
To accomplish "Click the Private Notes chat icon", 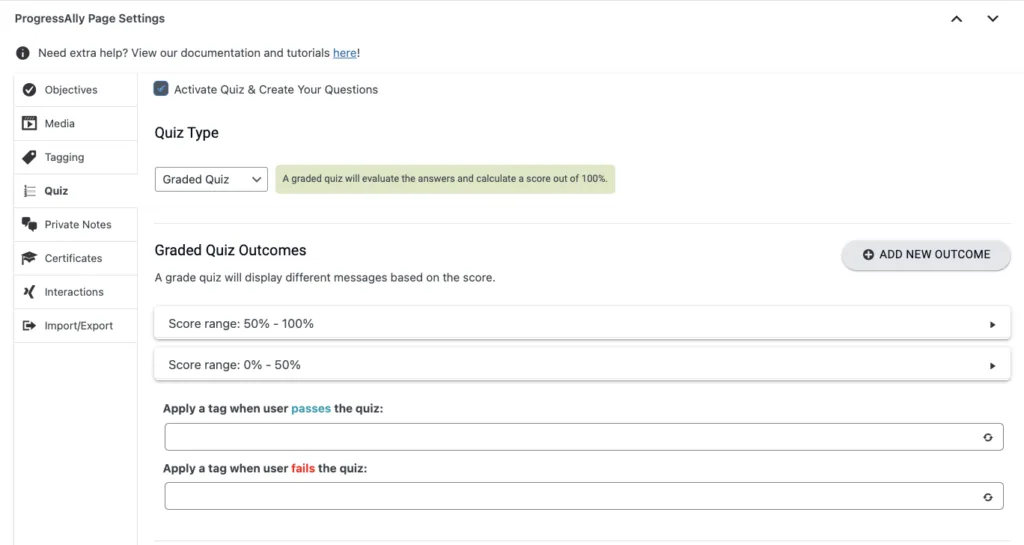I will pos(29,225).
